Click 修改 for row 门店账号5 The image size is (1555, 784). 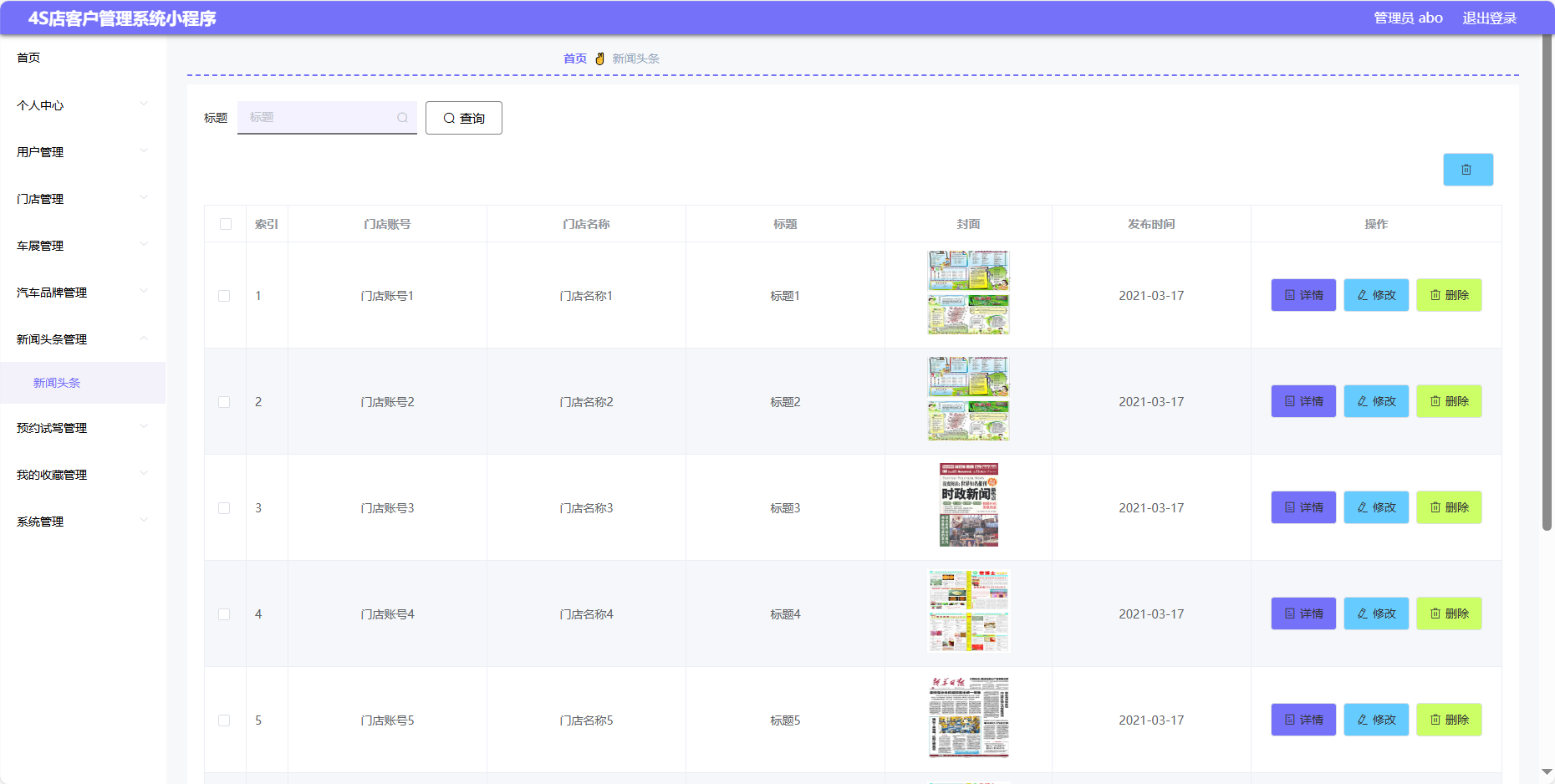(1376, 720)
